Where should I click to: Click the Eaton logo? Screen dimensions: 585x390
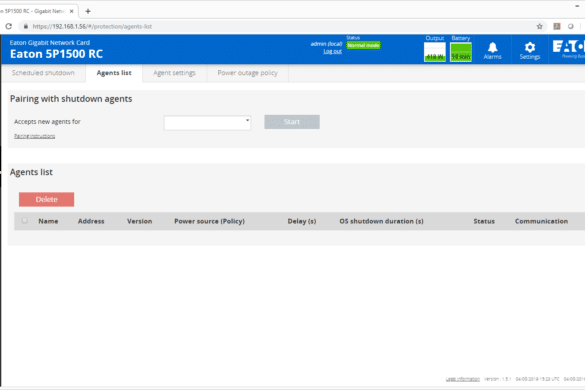[569, 49]
